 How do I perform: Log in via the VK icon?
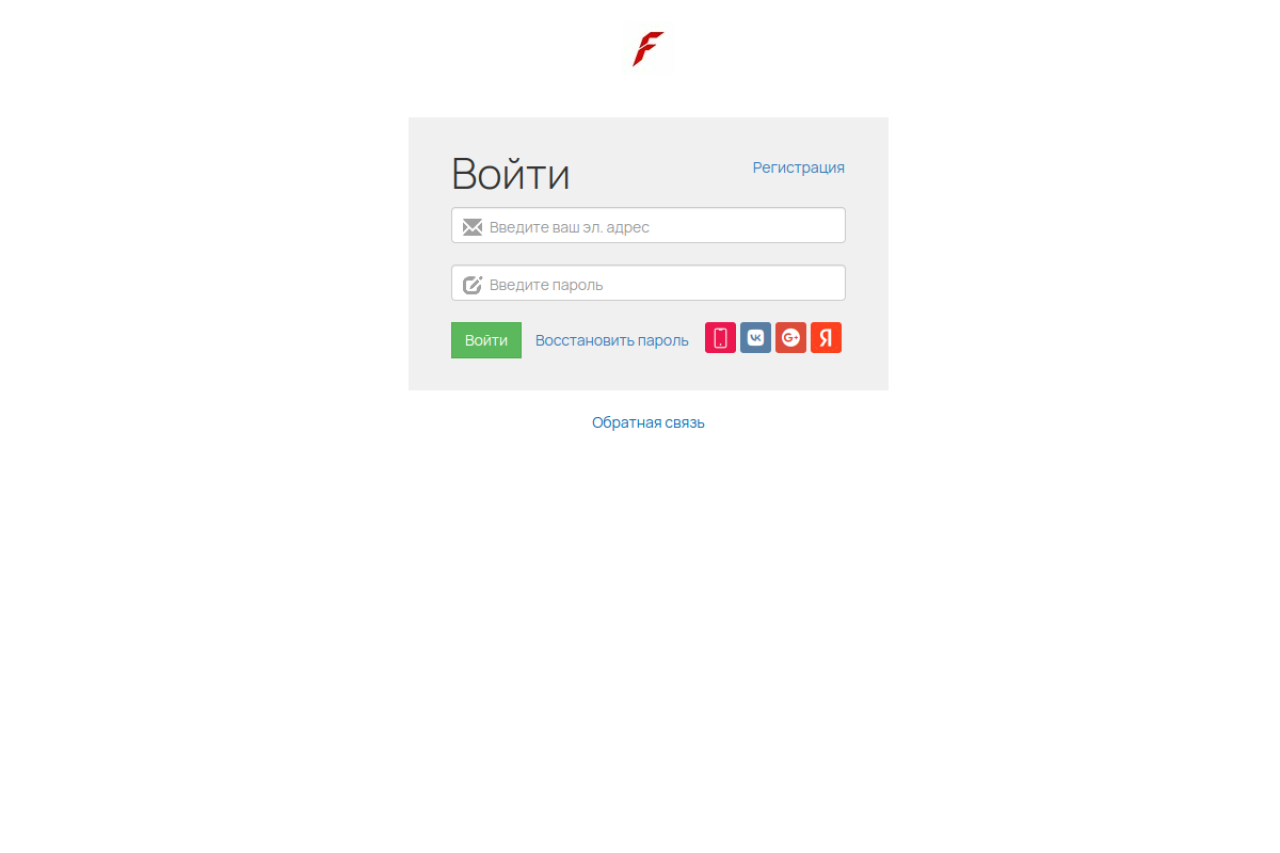coord(756,338)
